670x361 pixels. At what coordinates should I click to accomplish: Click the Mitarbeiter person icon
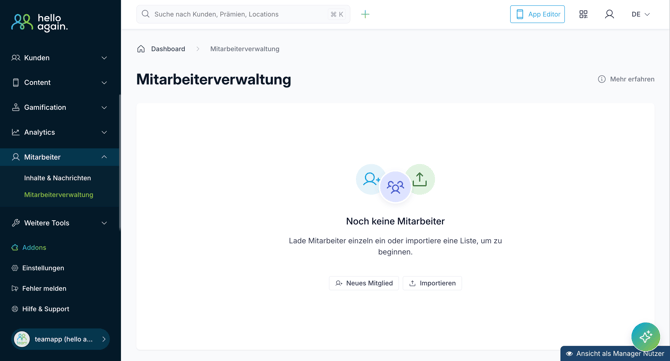pyautogui.click(x=15, y=157)
